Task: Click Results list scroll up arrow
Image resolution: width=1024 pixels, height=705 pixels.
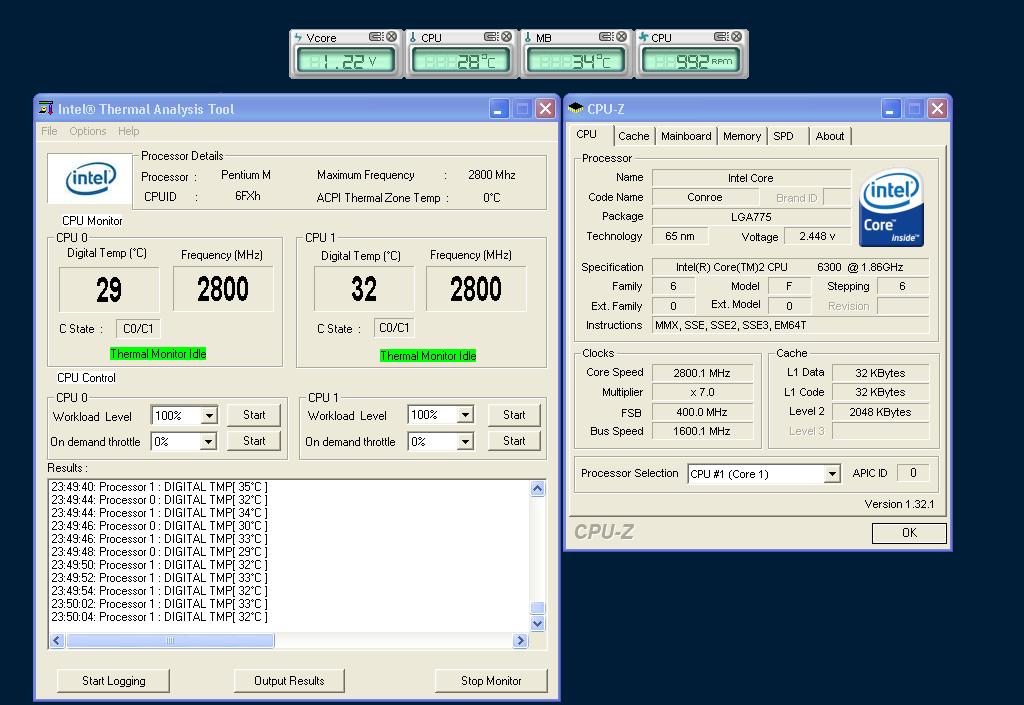Action: (x=537, y=488)
